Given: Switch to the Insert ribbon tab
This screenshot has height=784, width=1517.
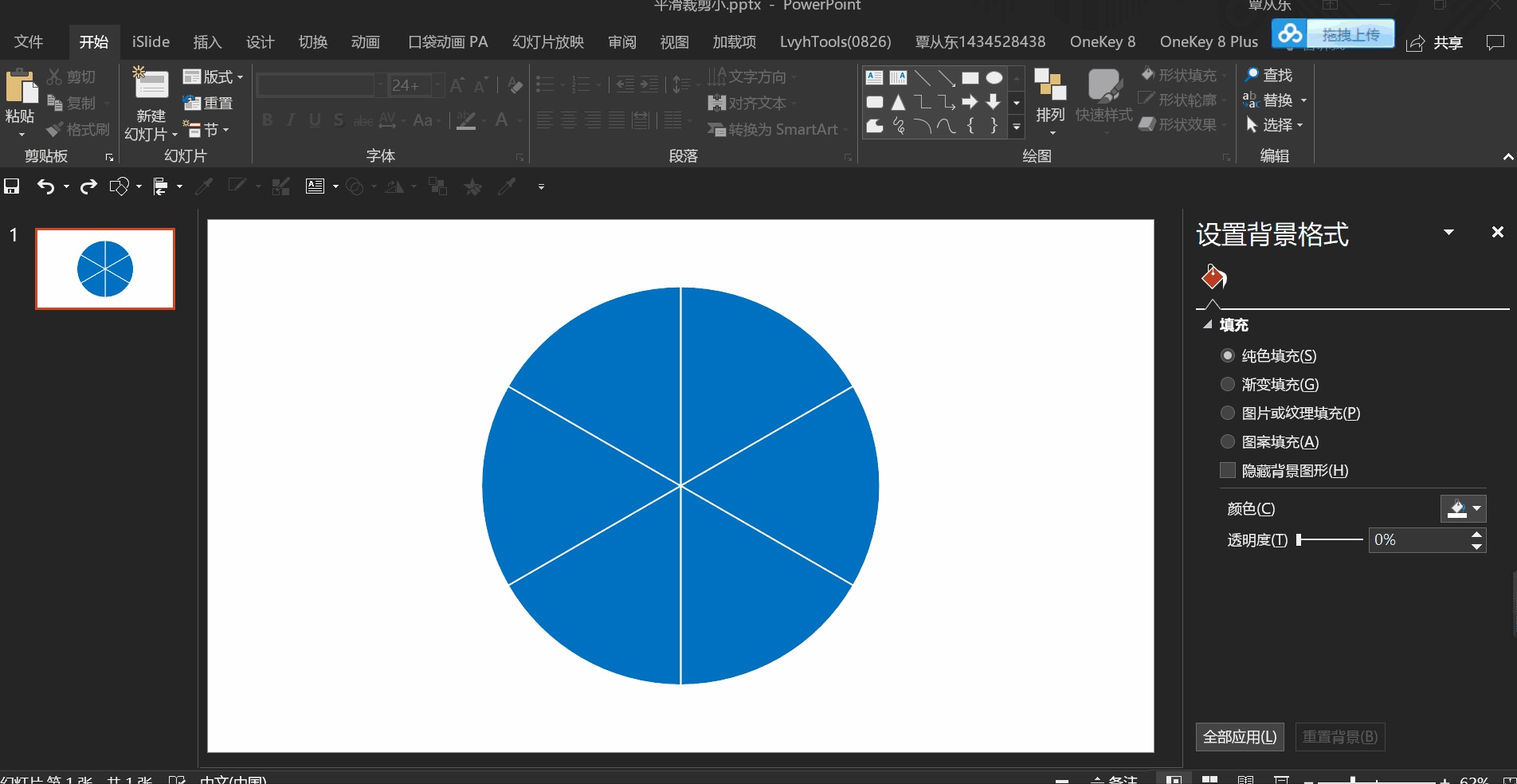Looking at the screenshot, I should pos(207,42).
